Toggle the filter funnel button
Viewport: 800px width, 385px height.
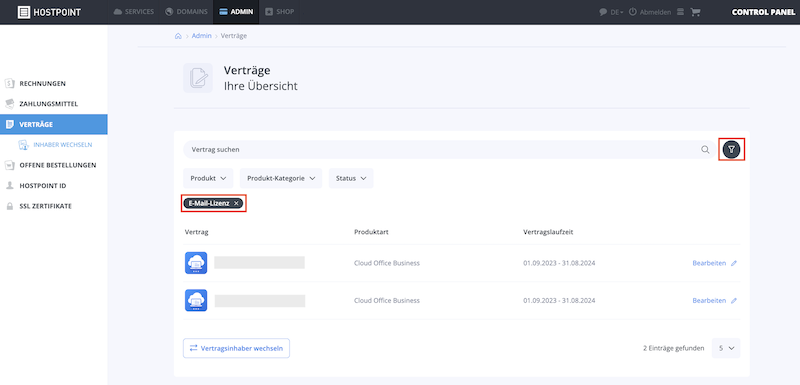point(732,149)
